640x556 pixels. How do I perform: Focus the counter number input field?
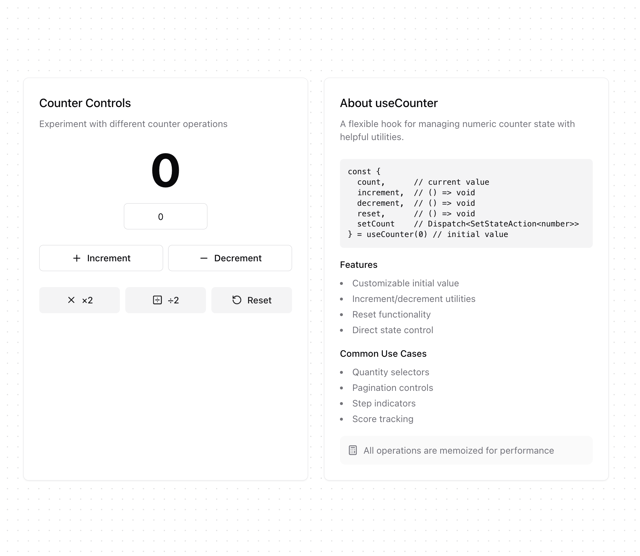pos(166,216)
